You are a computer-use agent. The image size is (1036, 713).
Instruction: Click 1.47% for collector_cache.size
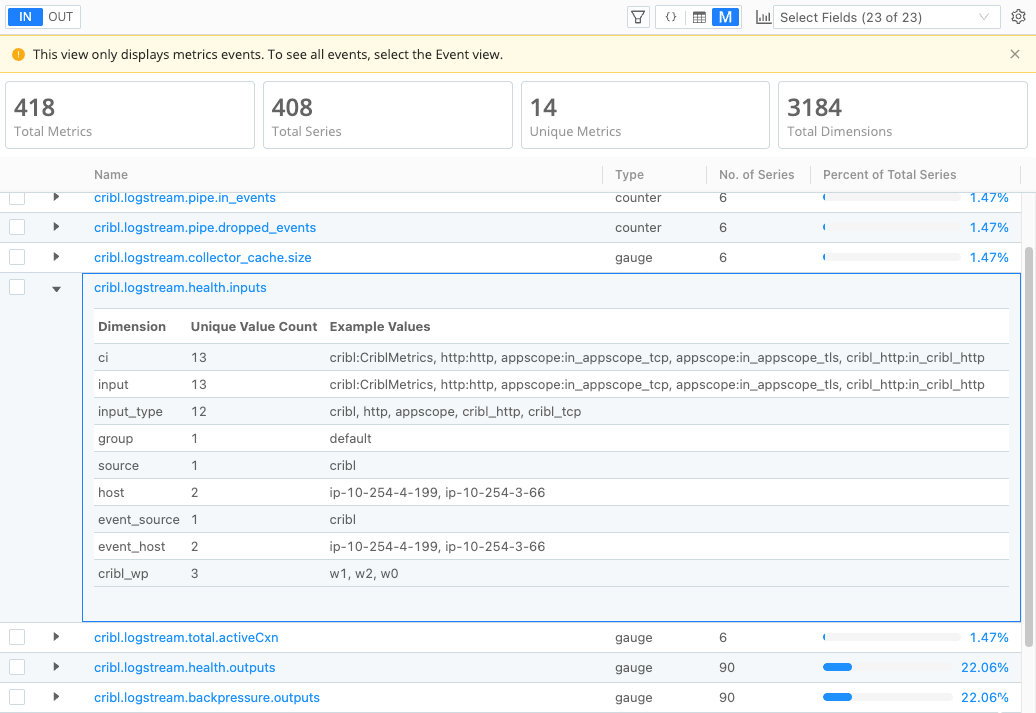tap(988, 257)
